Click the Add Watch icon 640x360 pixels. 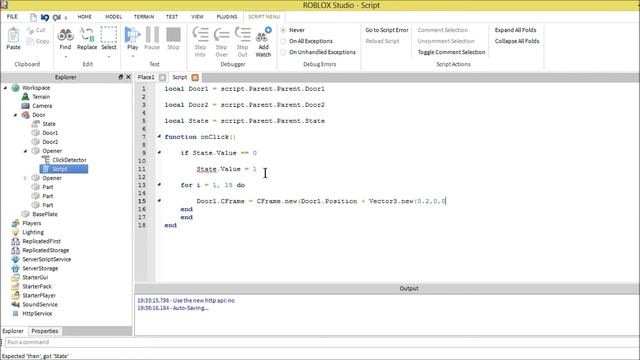[x=263, y=35]
